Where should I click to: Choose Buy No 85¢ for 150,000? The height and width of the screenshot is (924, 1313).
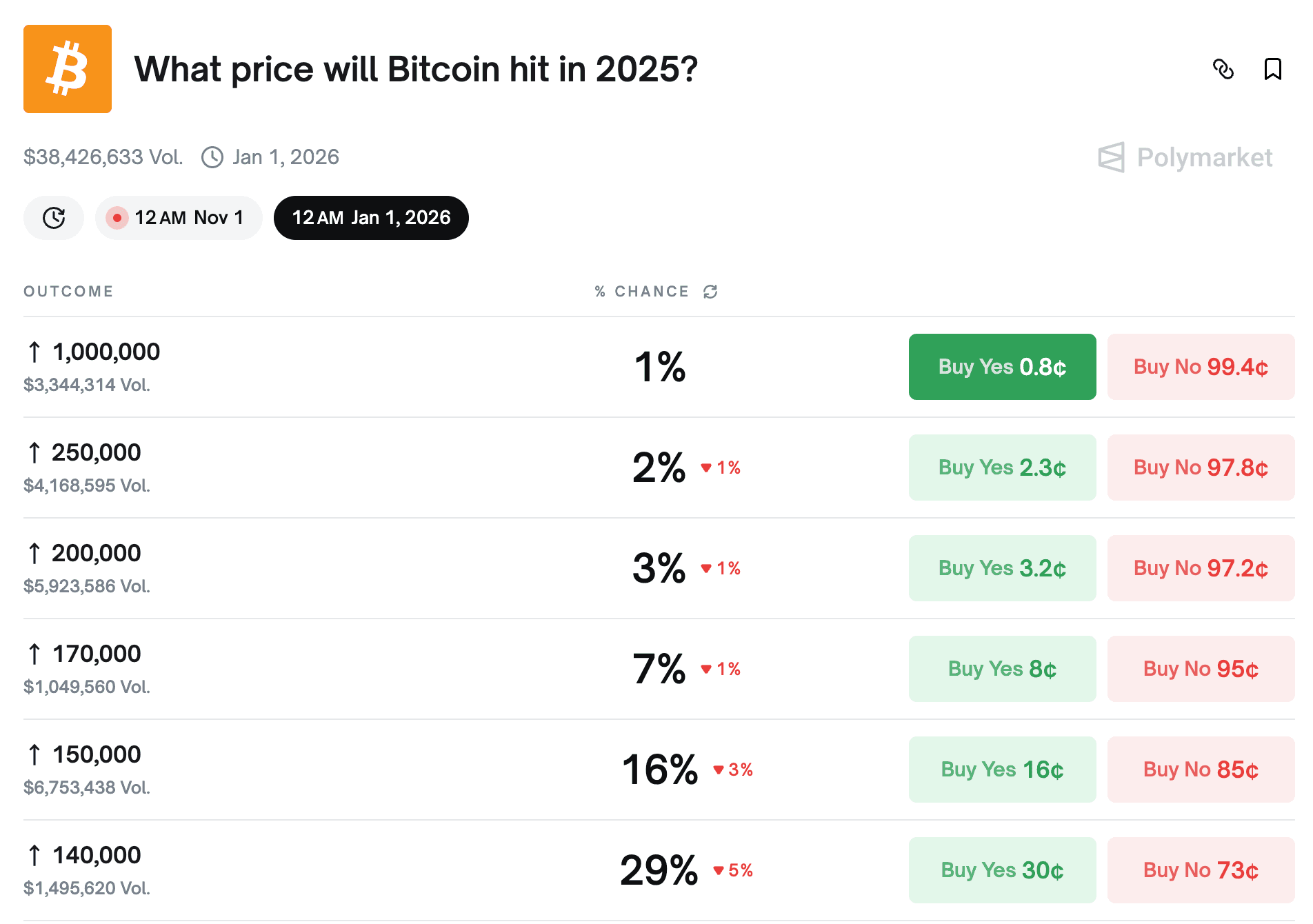click(x=1201, y=770)
